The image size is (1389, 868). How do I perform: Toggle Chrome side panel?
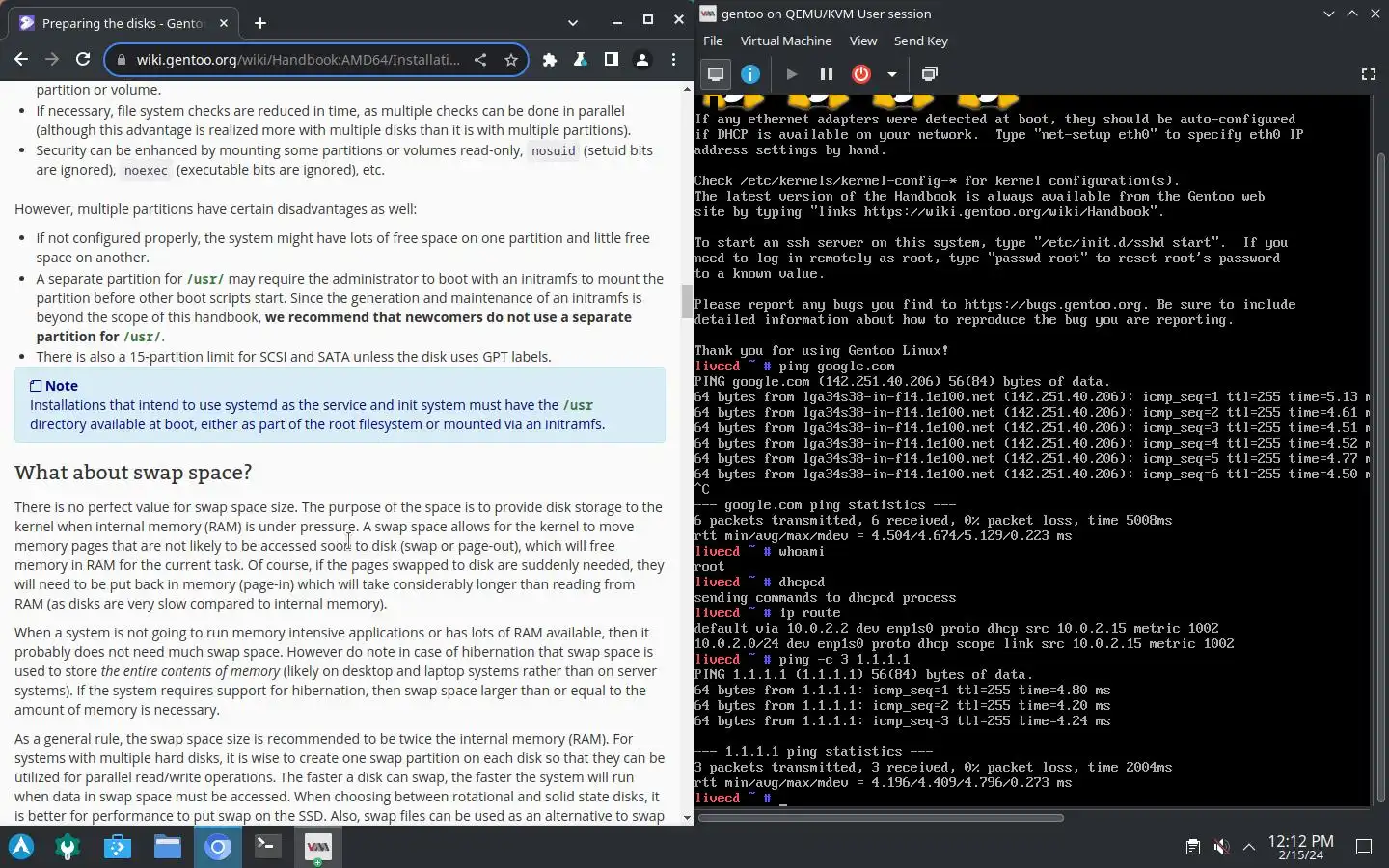tap(612, 60)
